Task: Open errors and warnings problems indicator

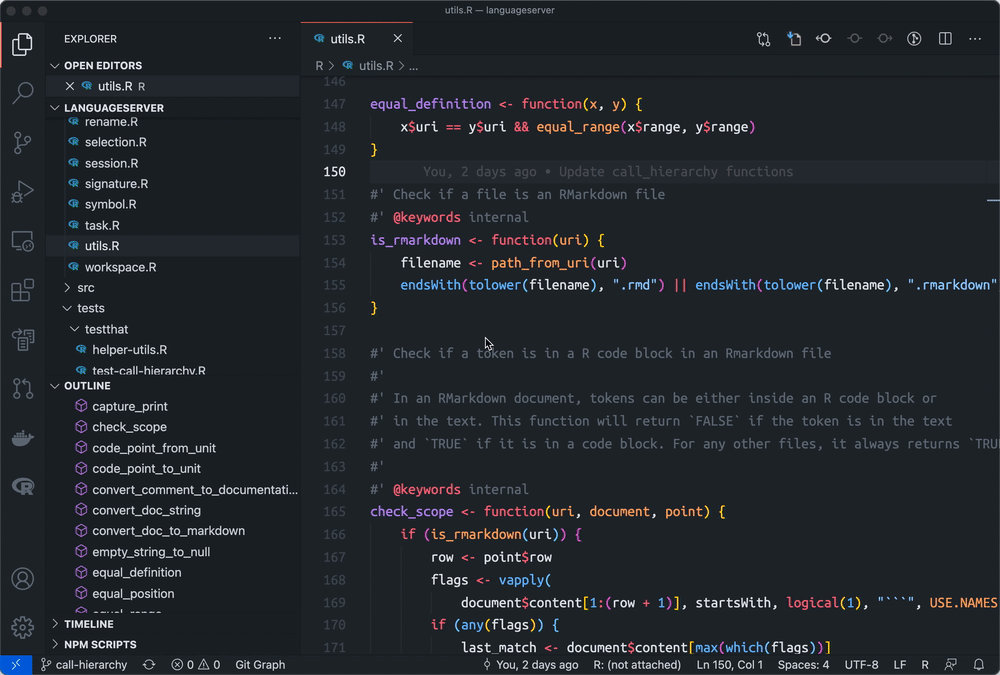Action: (x=196, y=665)
